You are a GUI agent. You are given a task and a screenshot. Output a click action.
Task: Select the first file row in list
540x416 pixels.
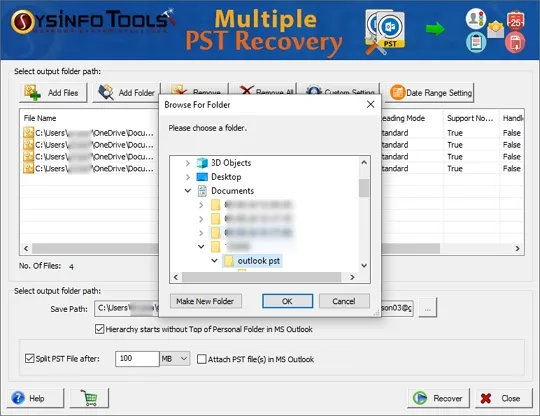89,133
